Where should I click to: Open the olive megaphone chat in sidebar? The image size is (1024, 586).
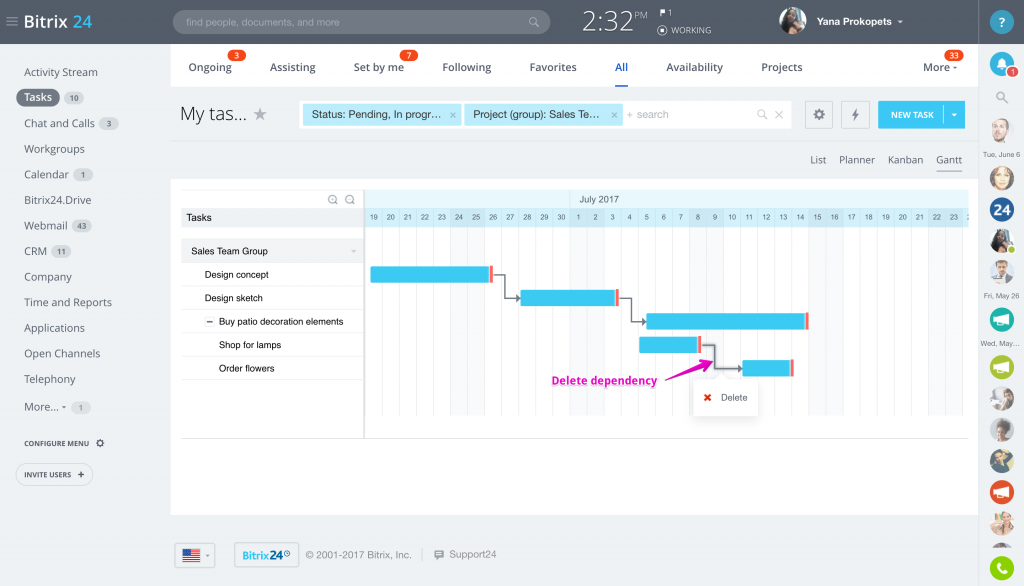click(1001, 367)
